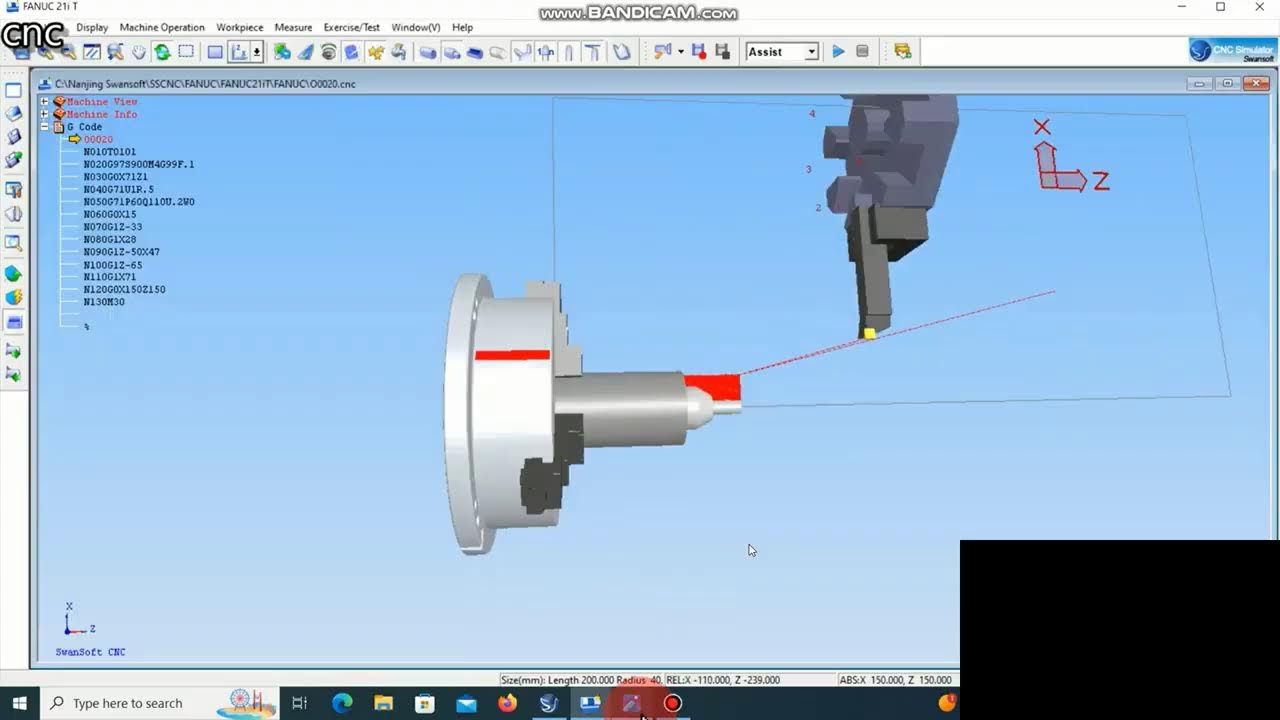Screen dimensions: 1280x720
Task: Click the Windows Start button
Action: 19,703
